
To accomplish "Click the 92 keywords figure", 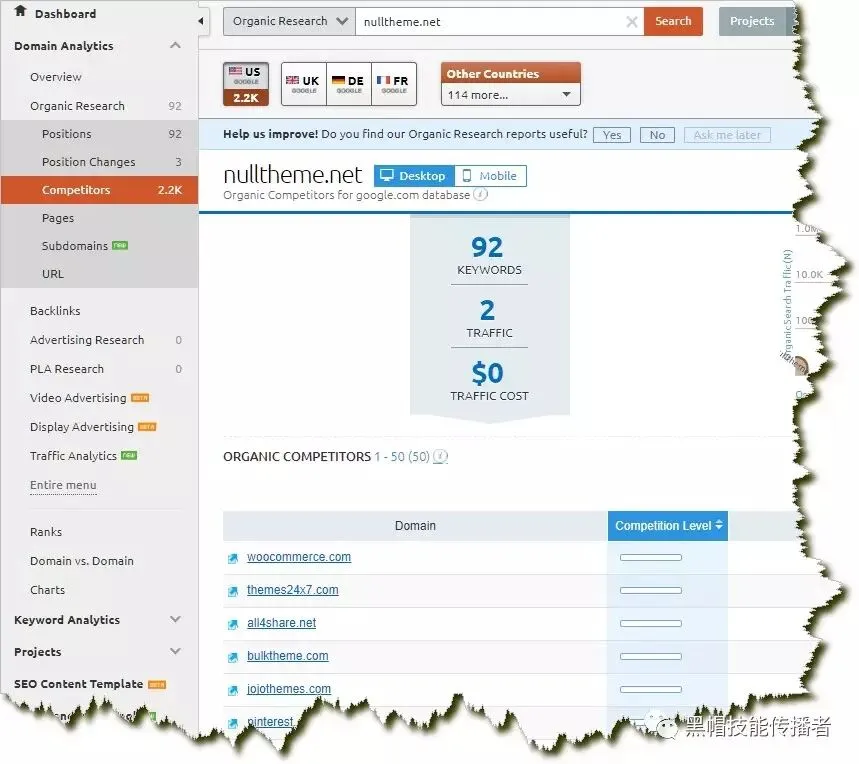I will click(x=487, y=247).
